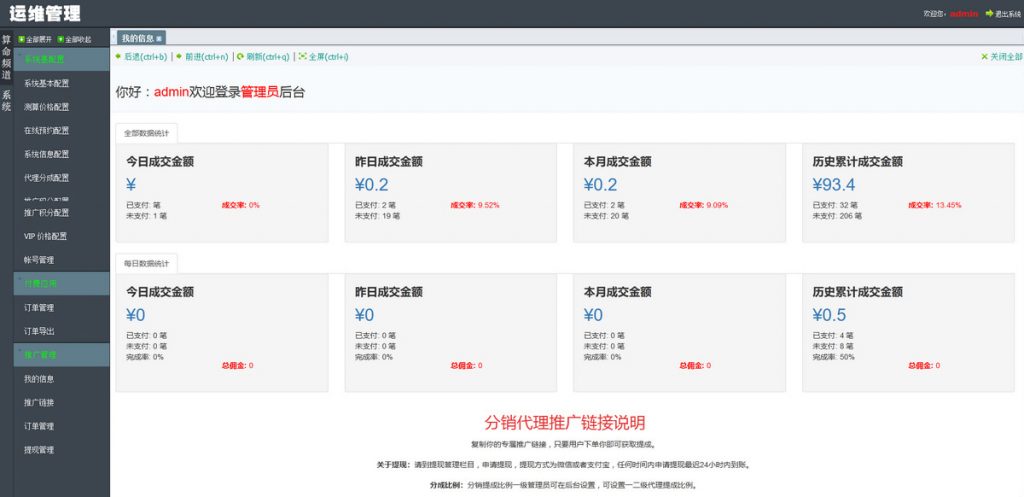Open 测算价格配置 from the sidebar
The width and height of the screenshot is (1024, 497).
[47, 107]
